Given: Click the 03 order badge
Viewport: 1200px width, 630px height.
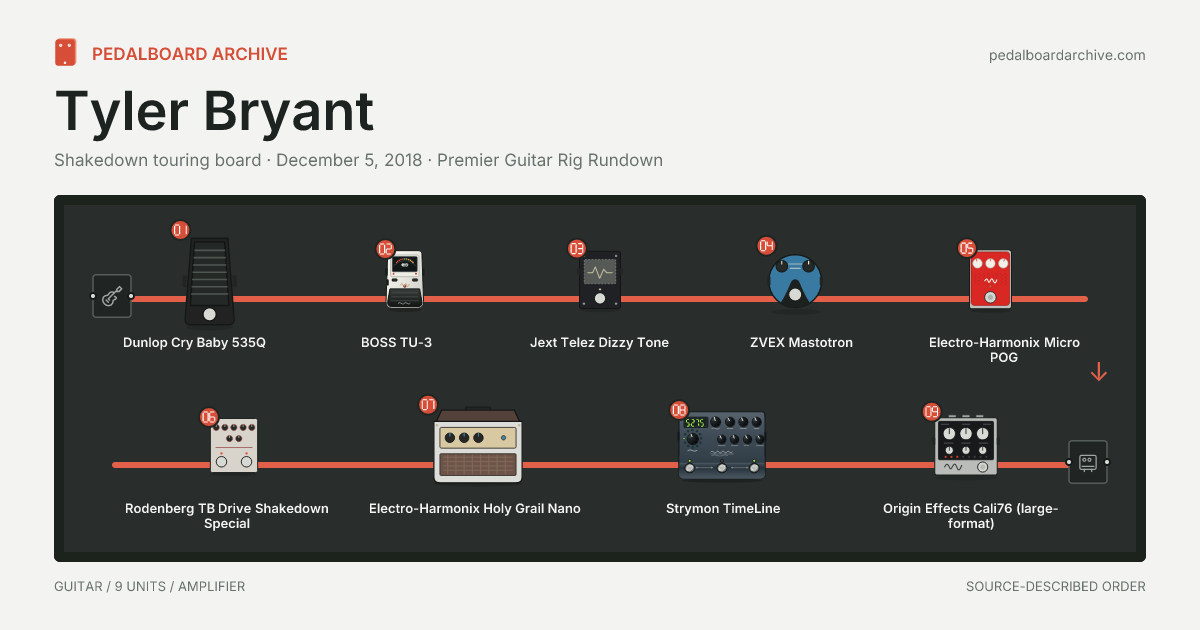Looking at the screenshot, I should coord(577,248).
